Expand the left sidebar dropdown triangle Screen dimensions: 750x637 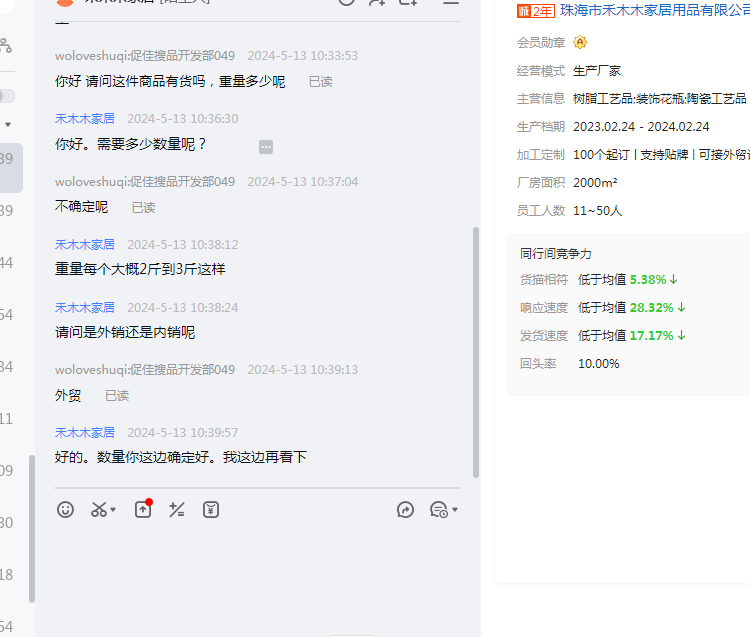(x=8, y=125)
